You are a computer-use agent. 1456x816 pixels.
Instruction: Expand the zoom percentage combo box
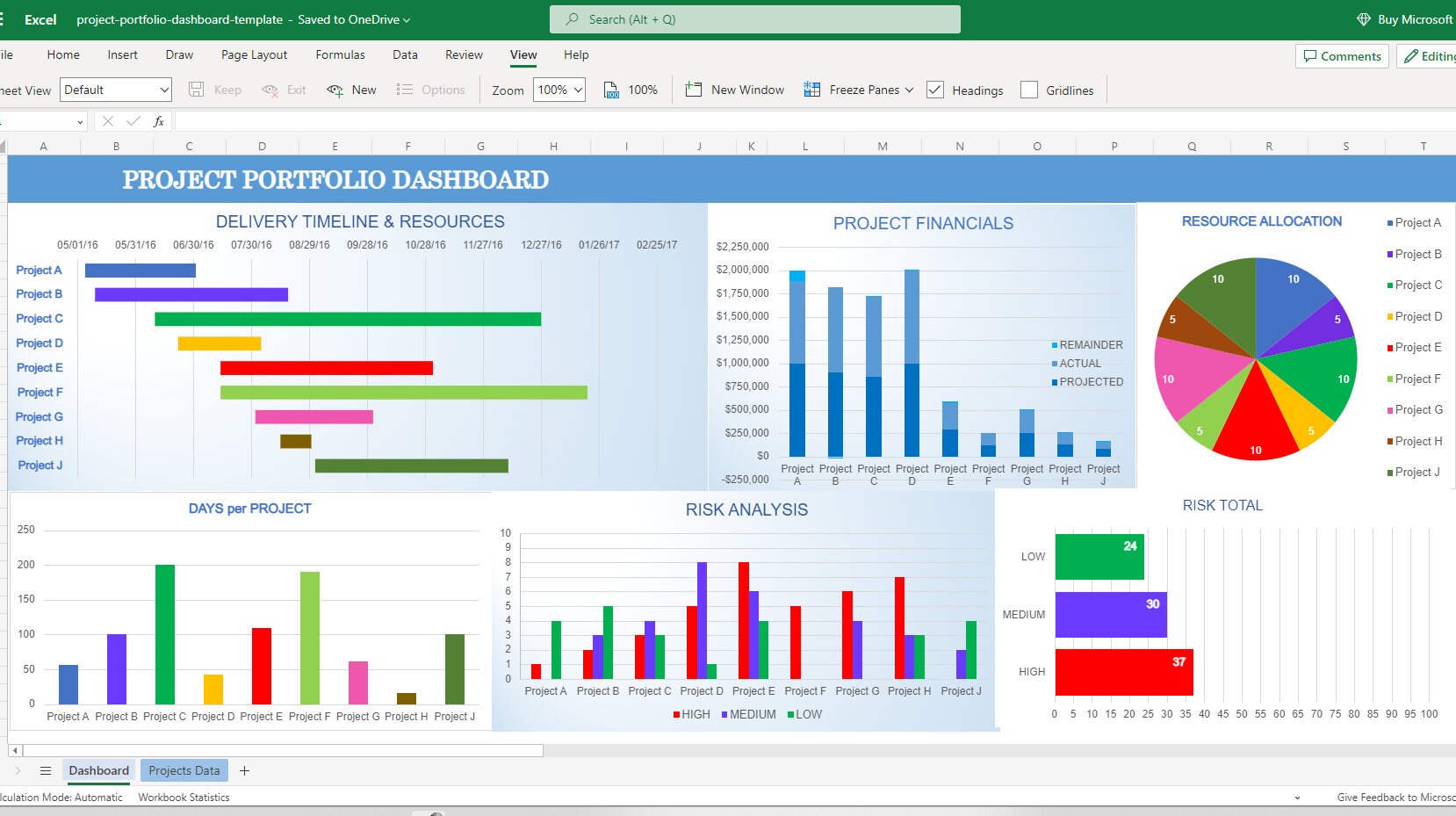click(559, 90)
